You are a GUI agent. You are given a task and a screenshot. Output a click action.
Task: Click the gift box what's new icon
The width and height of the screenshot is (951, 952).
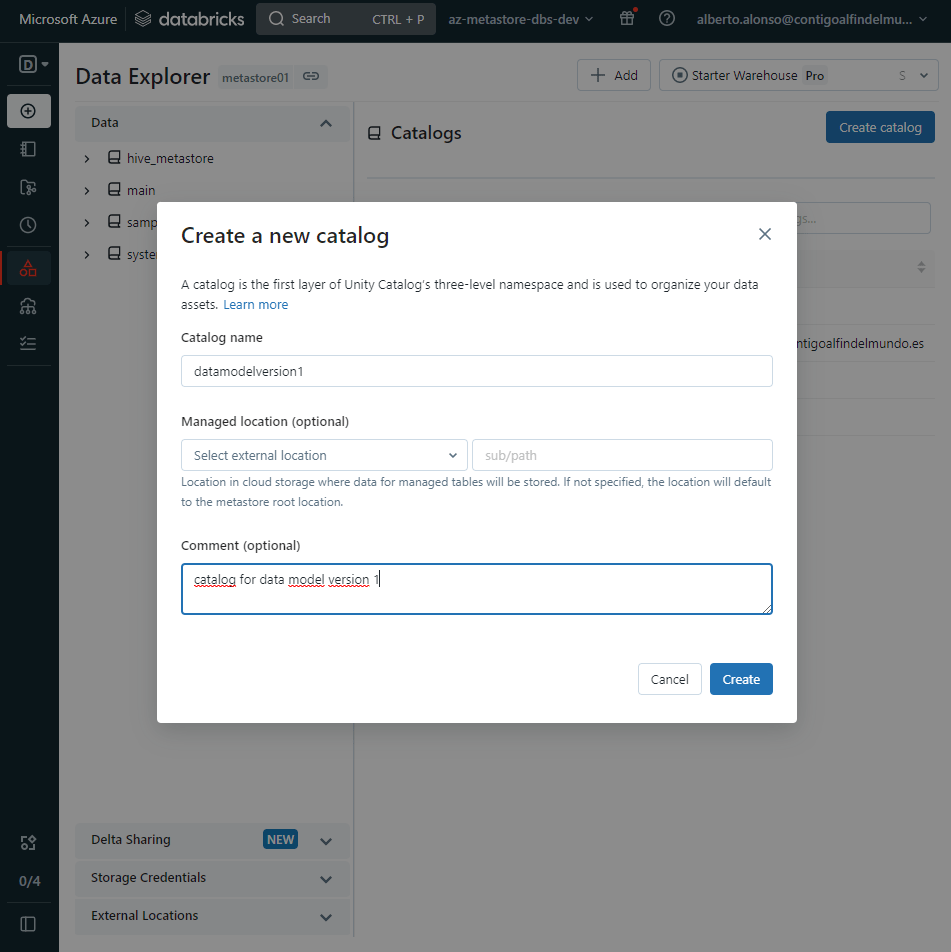coord(627,19)
